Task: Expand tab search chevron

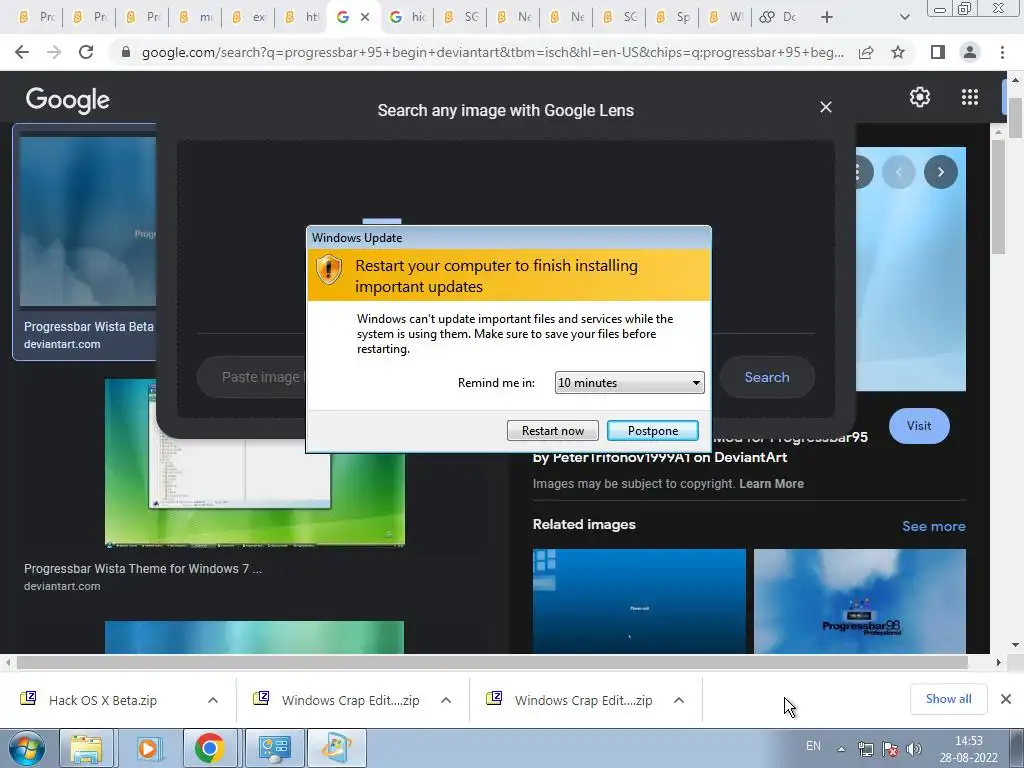Action: (904, 17)
